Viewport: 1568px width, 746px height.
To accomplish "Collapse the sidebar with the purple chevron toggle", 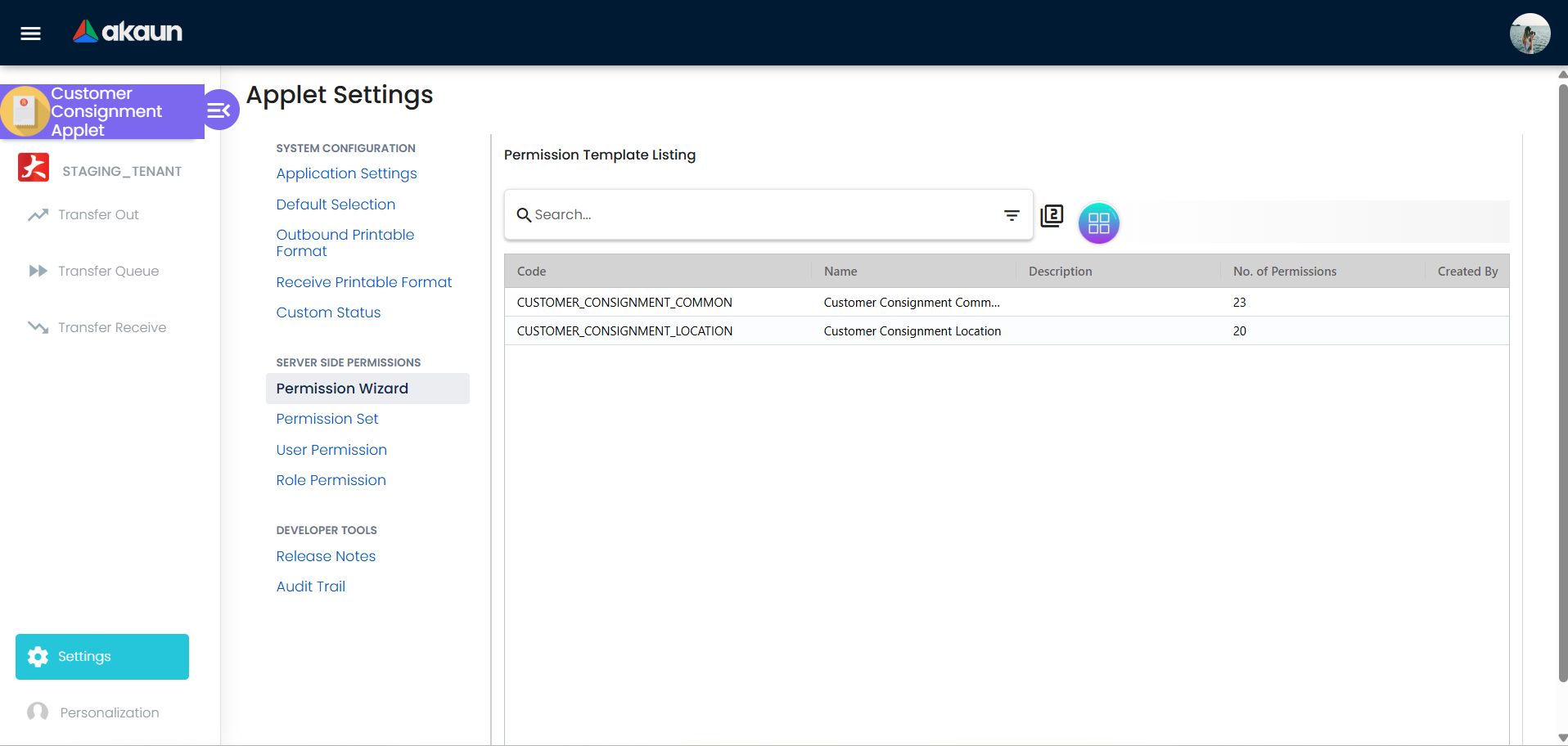I will click(x=219, y=109).
